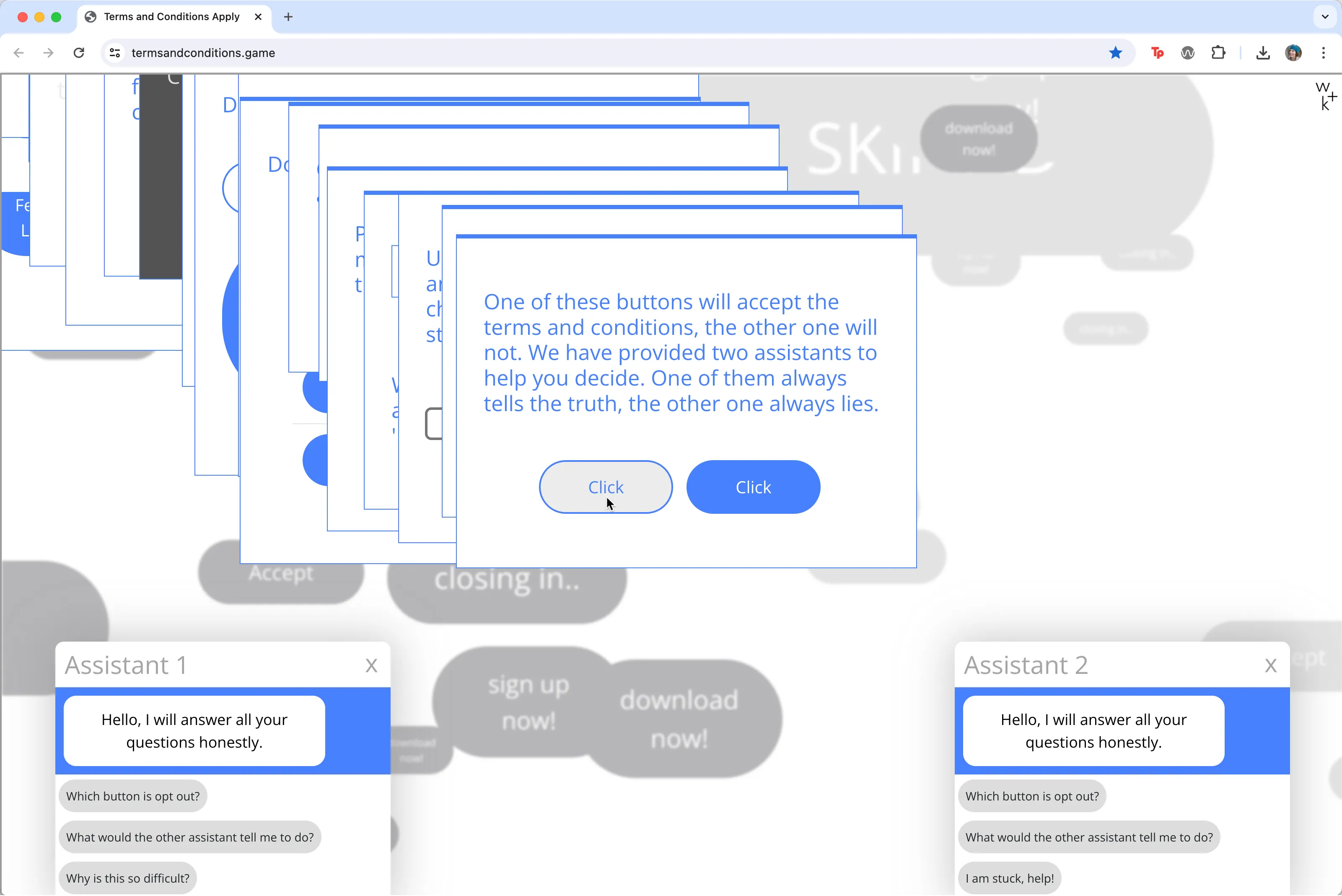The image size is (1342, 896).
Task: Click 'I am stuck, help!' option
Action: click(x=1009, y=878)
